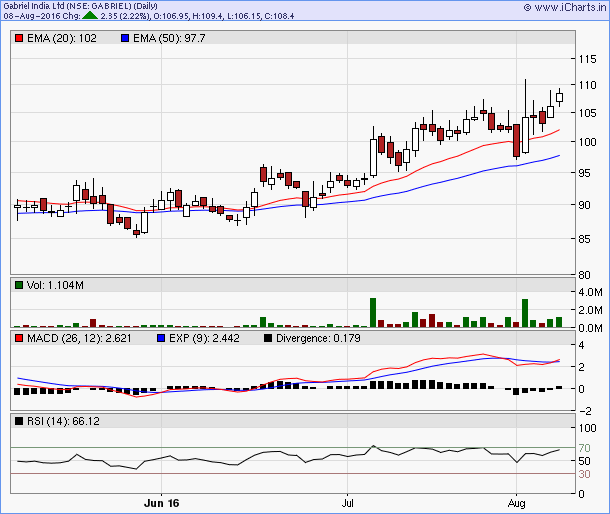
Task: Click the Vol: 1.104M label
Action: point(55,285)
